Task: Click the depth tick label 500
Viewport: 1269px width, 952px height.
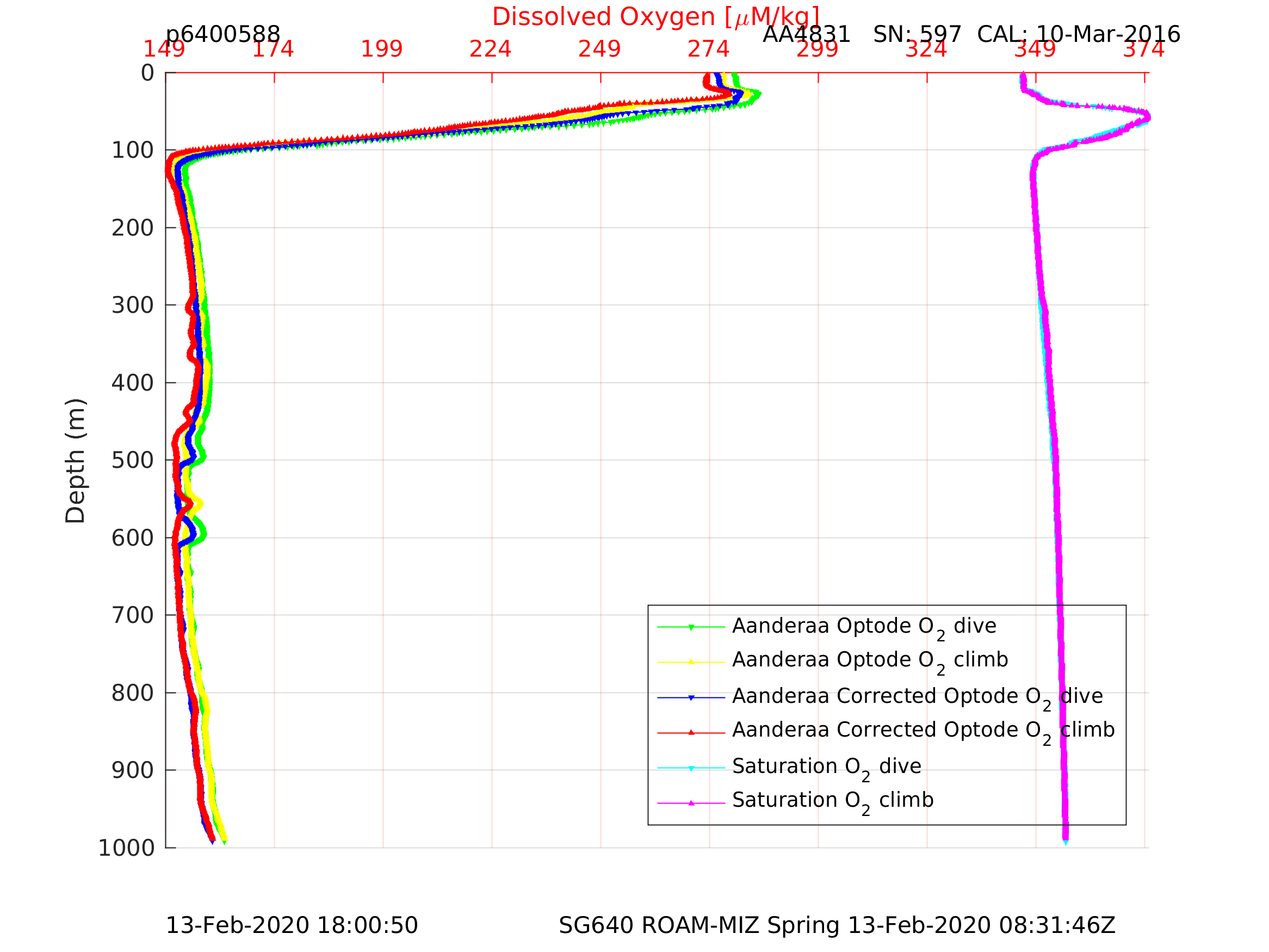Action: point(133,460)
